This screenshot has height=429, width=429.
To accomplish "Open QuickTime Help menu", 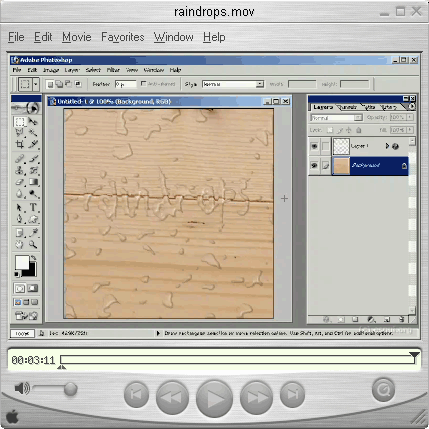I will (x=214, y=37).
